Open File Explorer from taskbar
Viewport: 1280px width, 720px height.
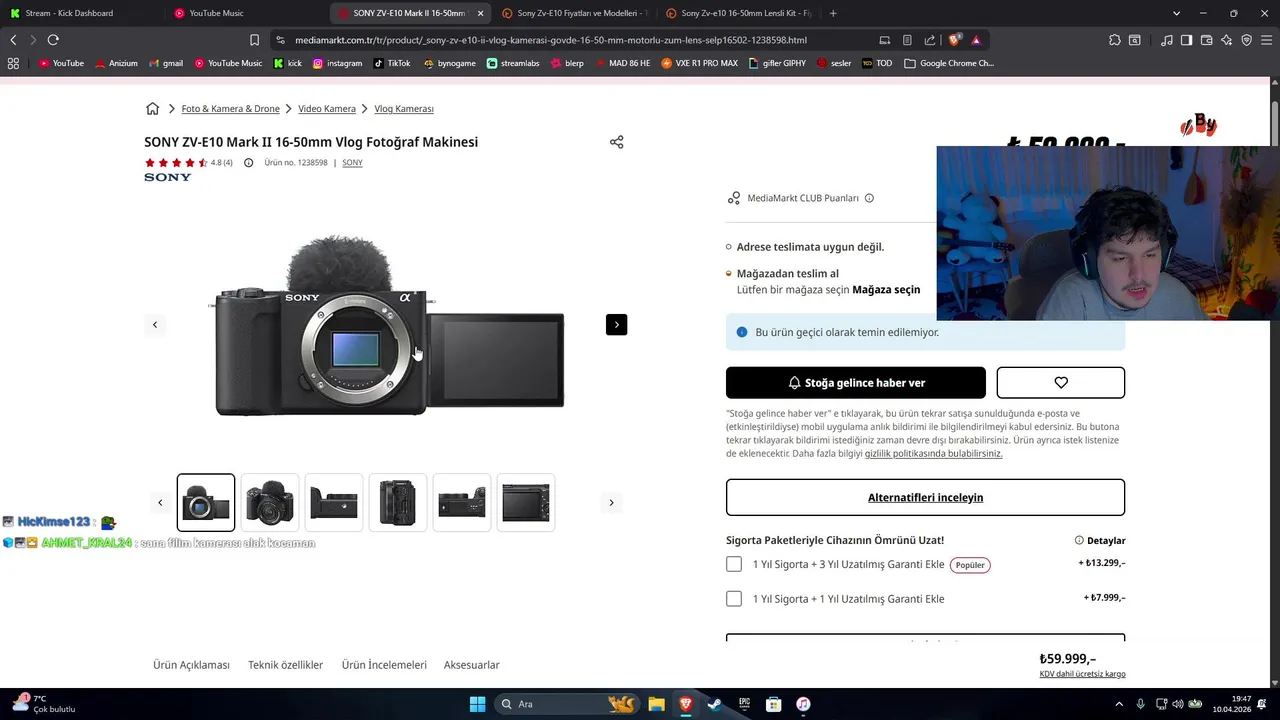656,704
